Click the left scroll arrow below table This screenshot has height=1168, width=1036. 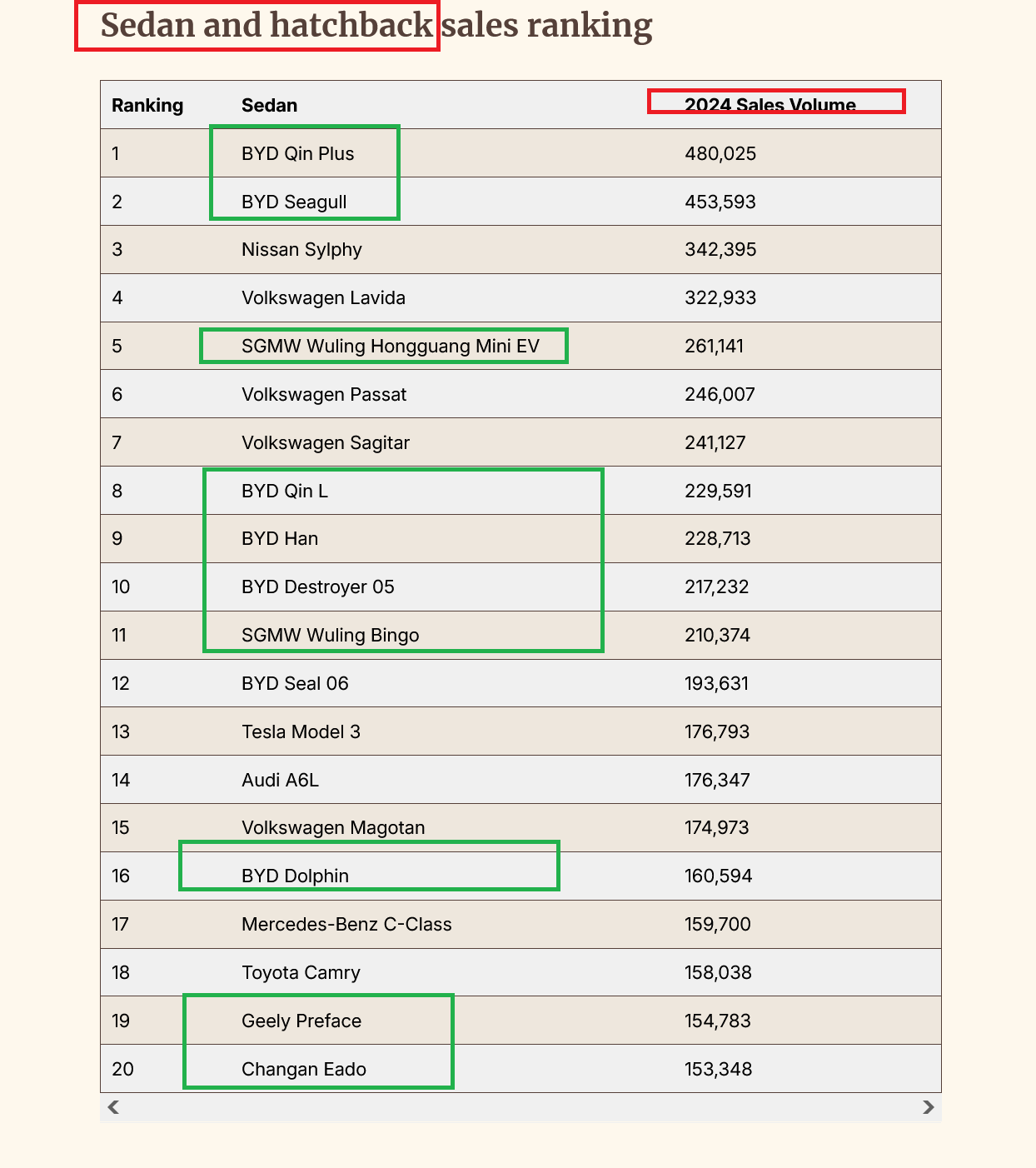(114, 1107)
